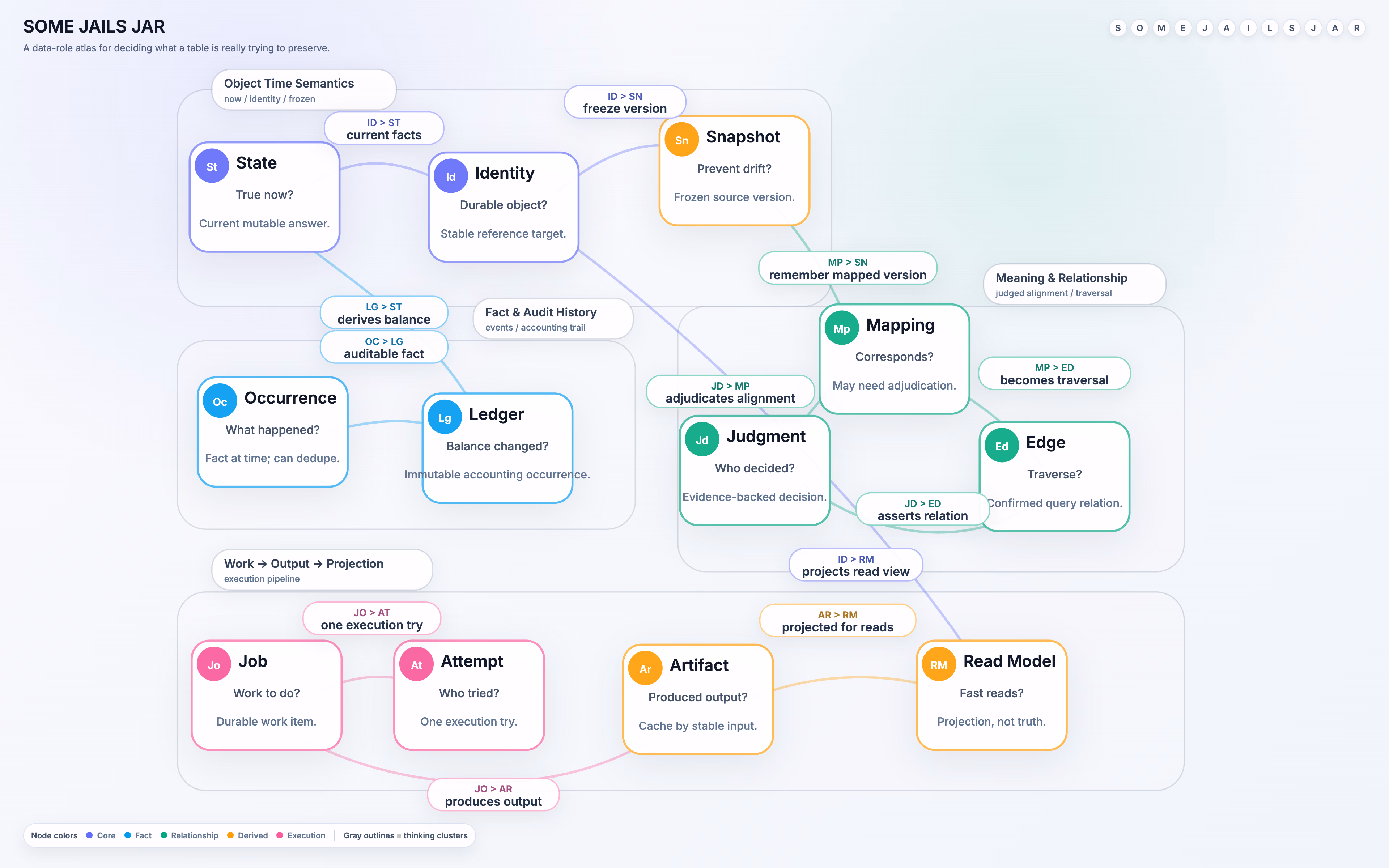Select the 'ID > SN freeze version' edge label
The image size is (1389, 868).
(624, 102)
